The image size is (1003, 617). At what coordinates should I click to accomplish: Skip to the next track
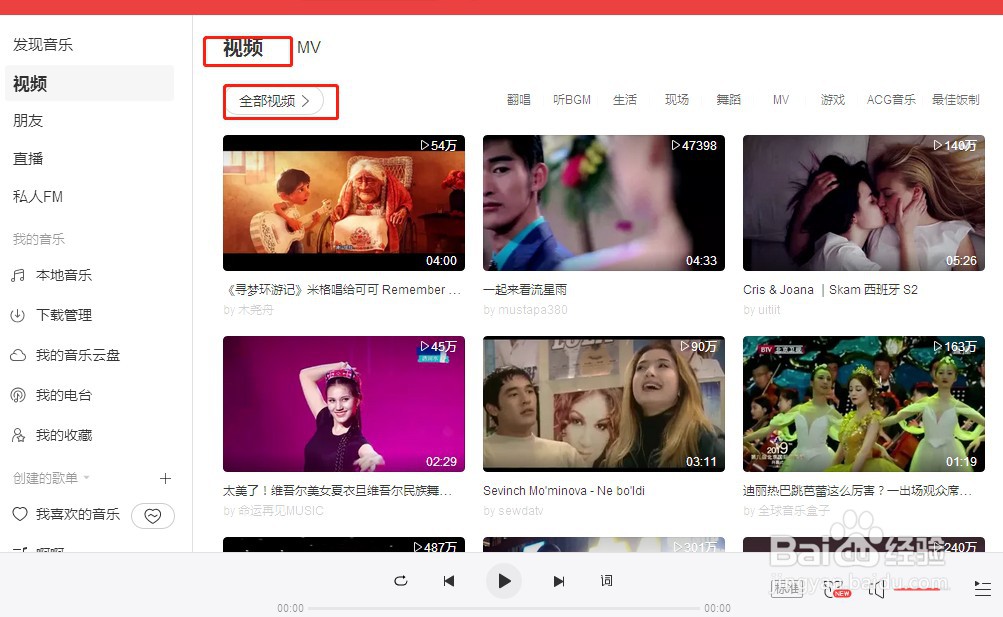click(x=559, y=581)
